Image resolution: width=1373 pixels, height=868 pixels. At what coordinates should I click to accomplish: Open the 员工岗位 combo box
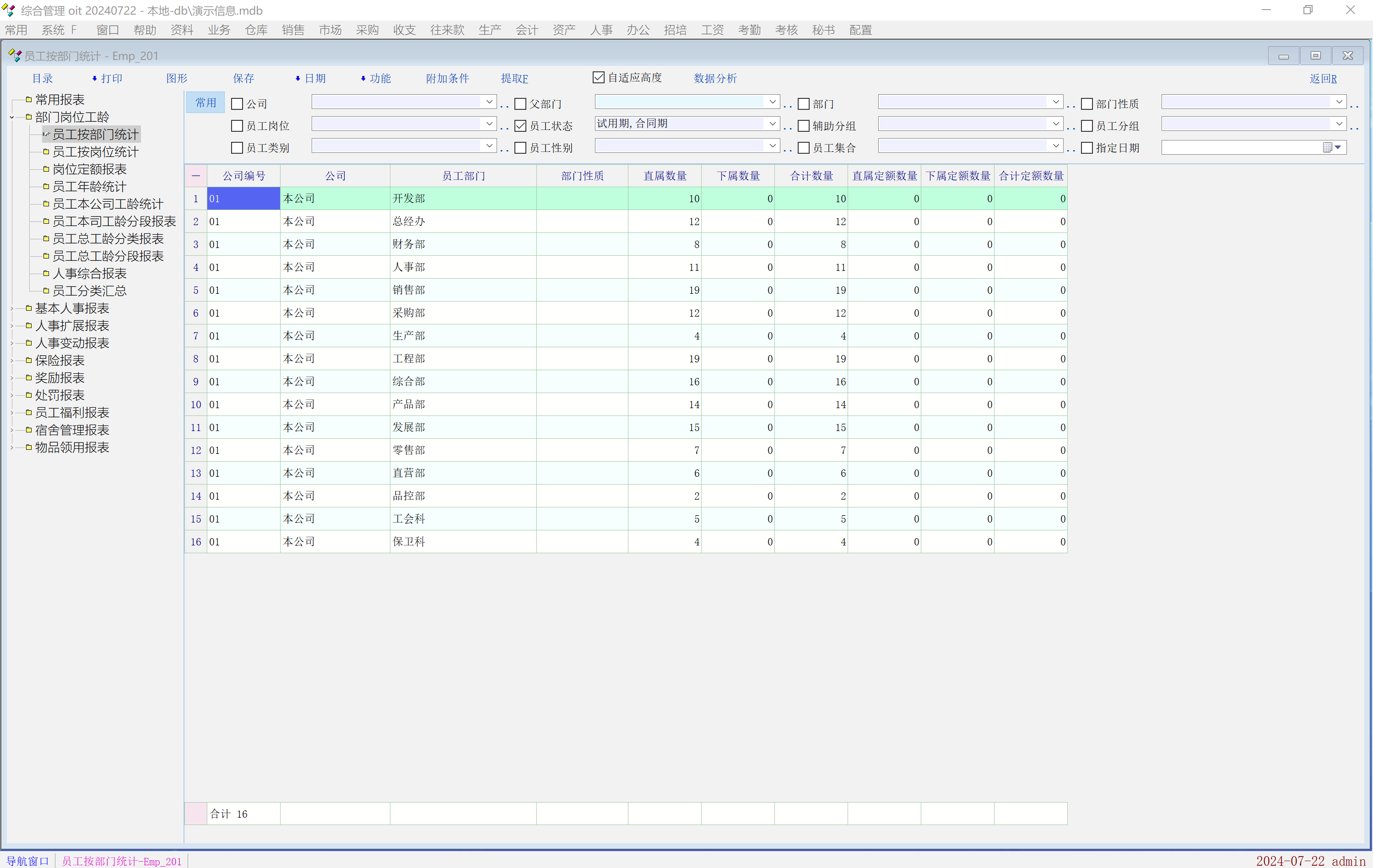click(x=489, y=124)
